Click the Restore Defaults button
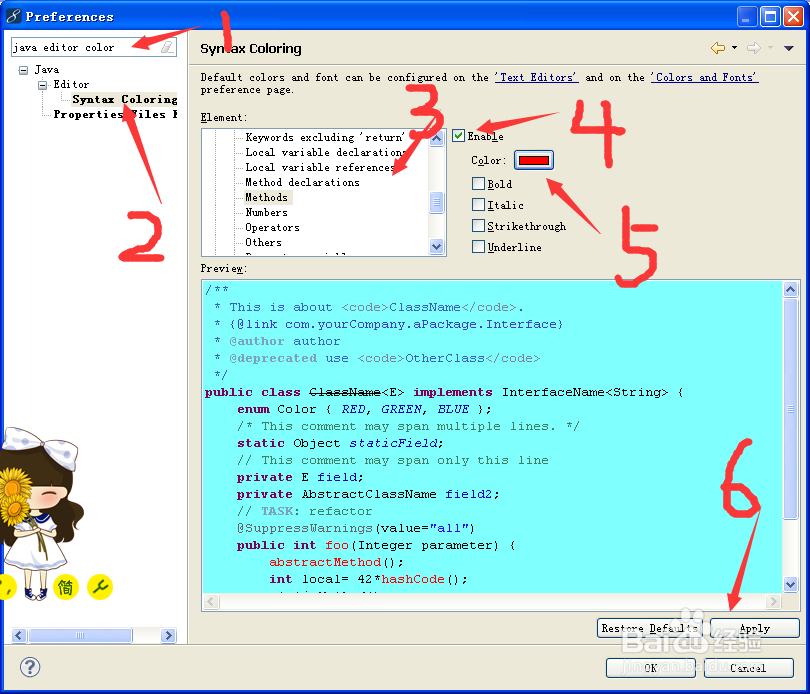 [x=649, y=628]
